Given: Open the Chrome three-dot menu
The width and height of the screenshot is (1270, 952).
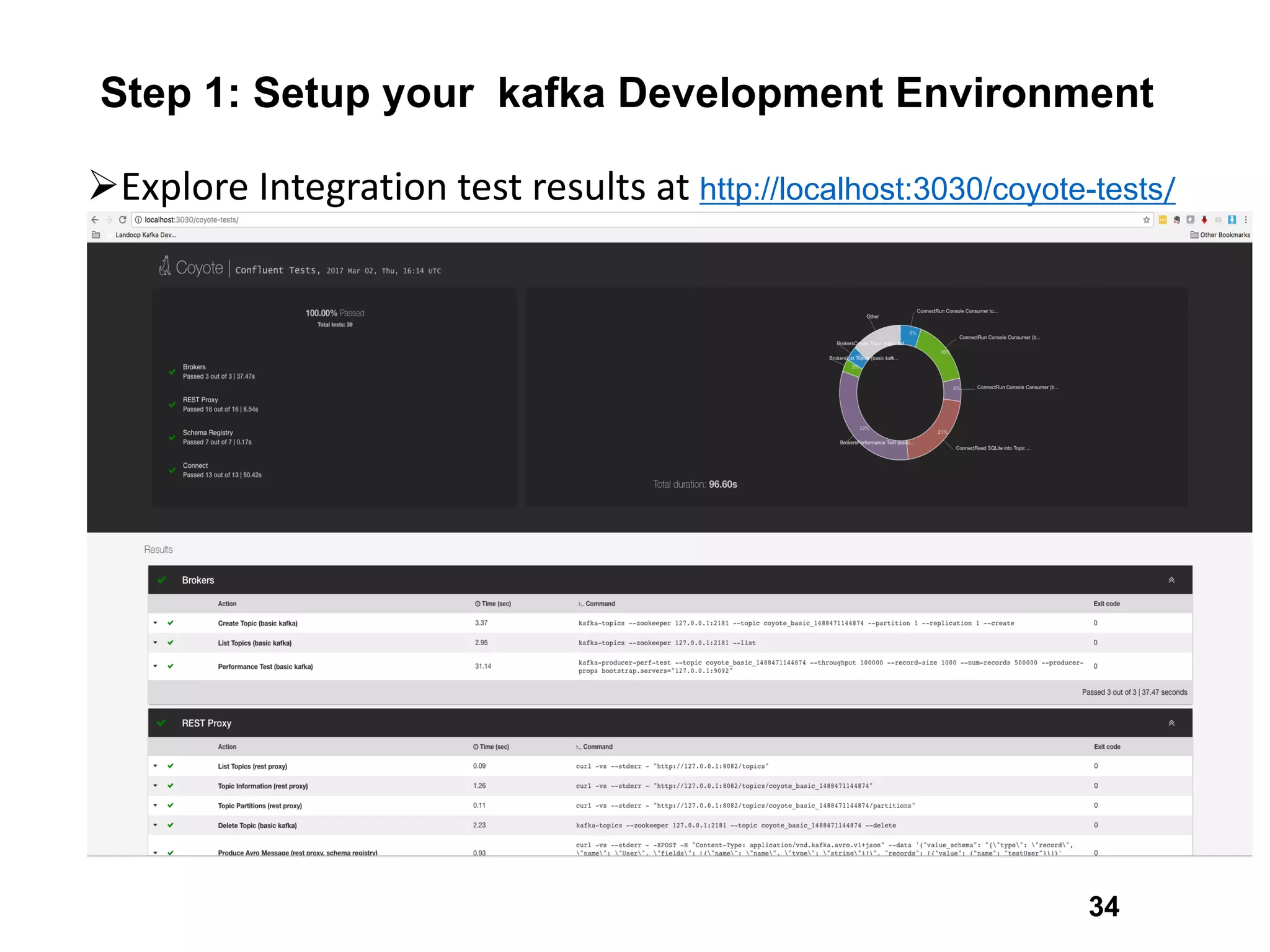Looking at the screenshot, I should (x=1246, y=219).
